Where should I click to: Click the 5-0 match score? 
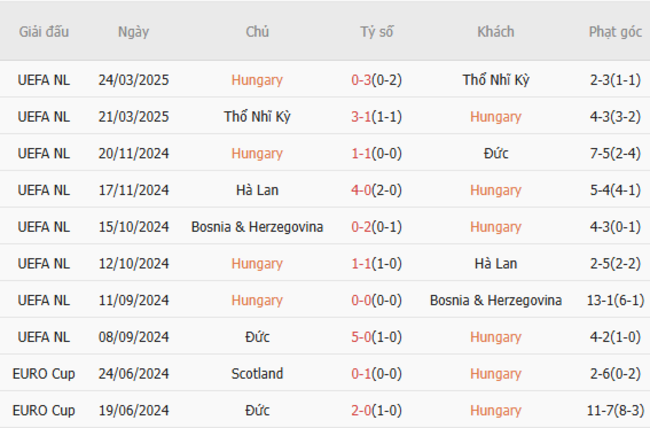click(x=362, y=337)
